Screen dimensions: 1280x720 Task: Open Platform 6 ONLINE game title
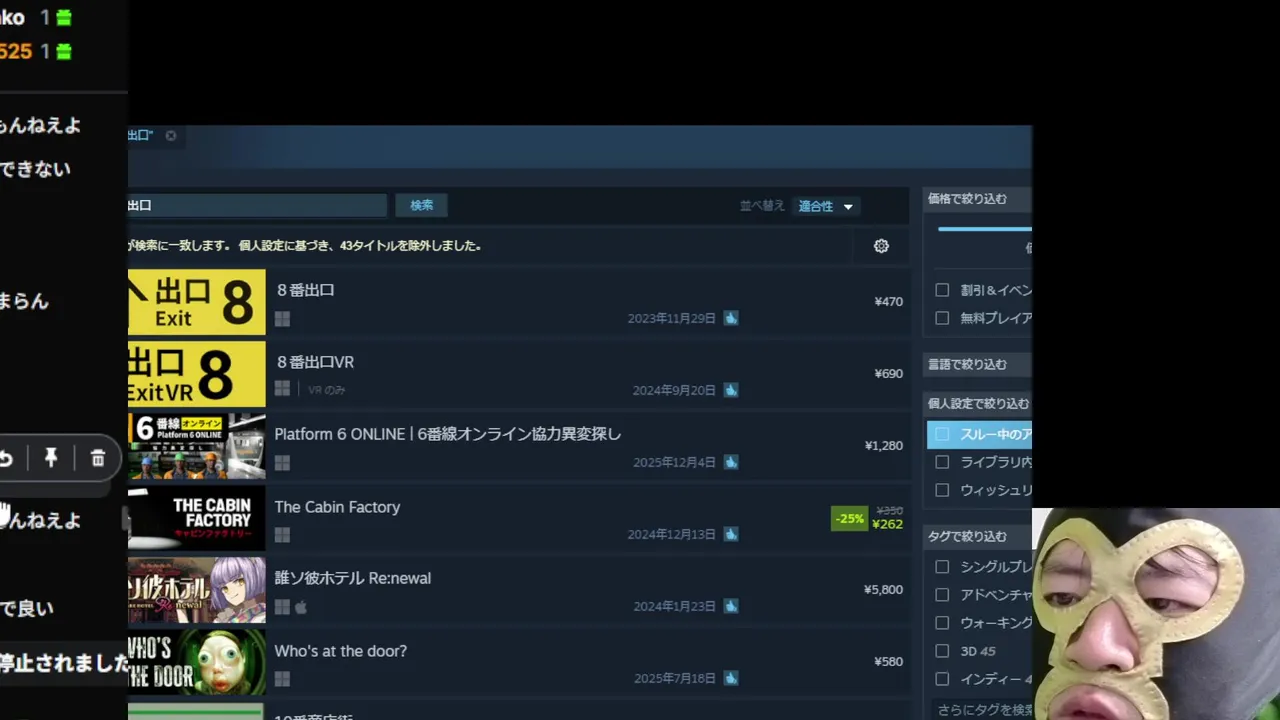[x=448, y=434]
